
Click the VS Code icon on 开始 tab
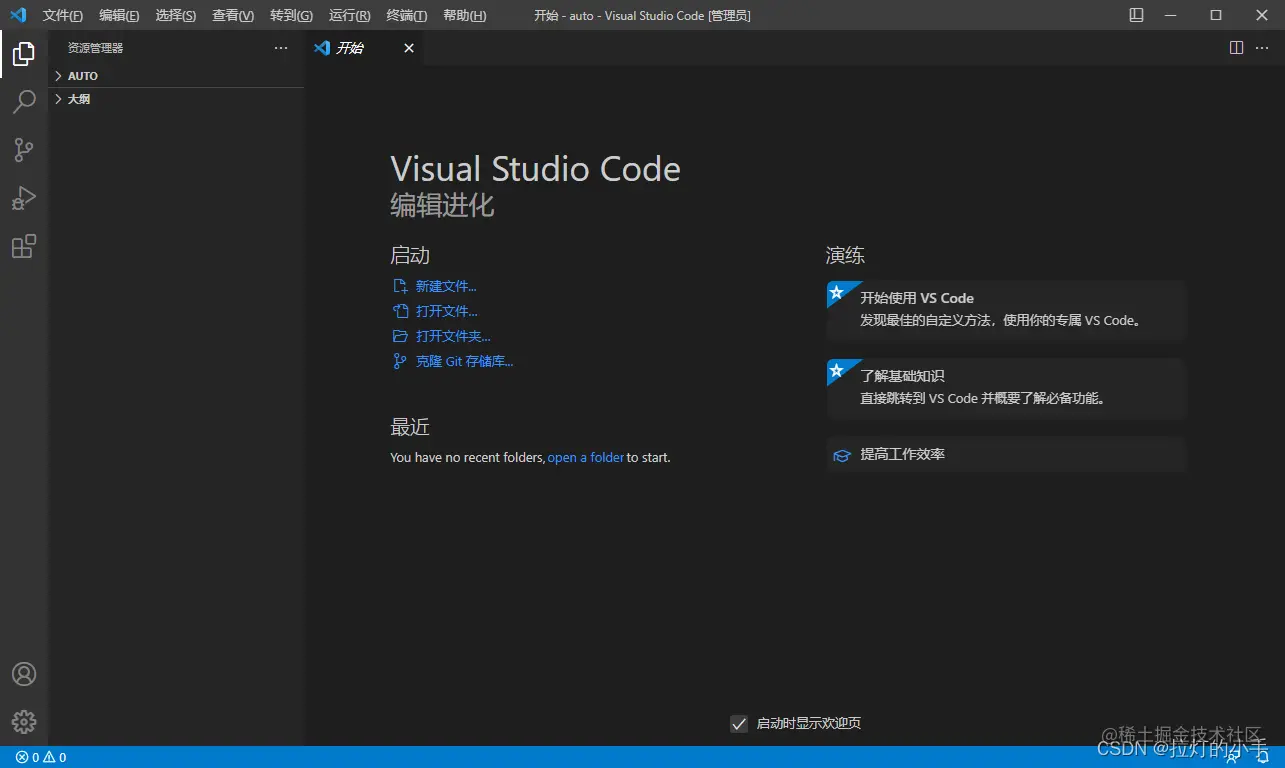coord(322,48)
